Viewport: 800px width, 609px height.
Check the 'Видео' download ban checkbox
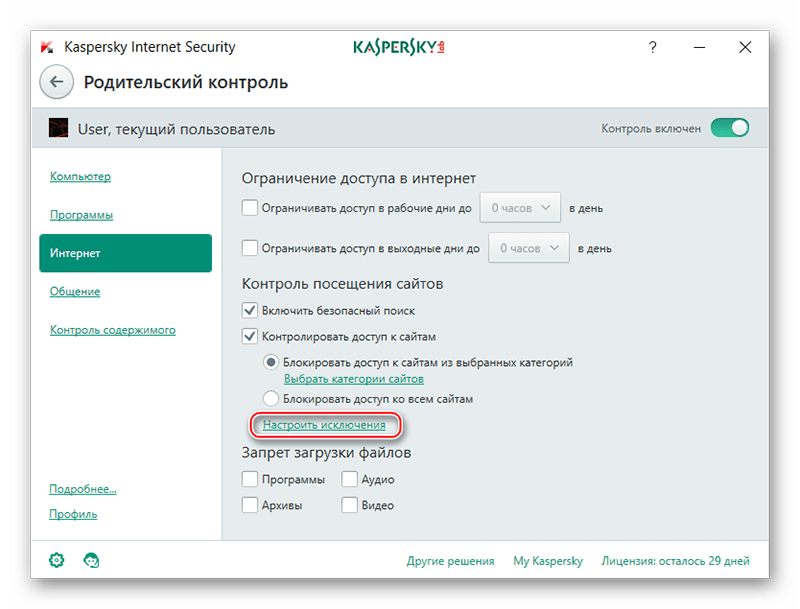coord(349,505)
